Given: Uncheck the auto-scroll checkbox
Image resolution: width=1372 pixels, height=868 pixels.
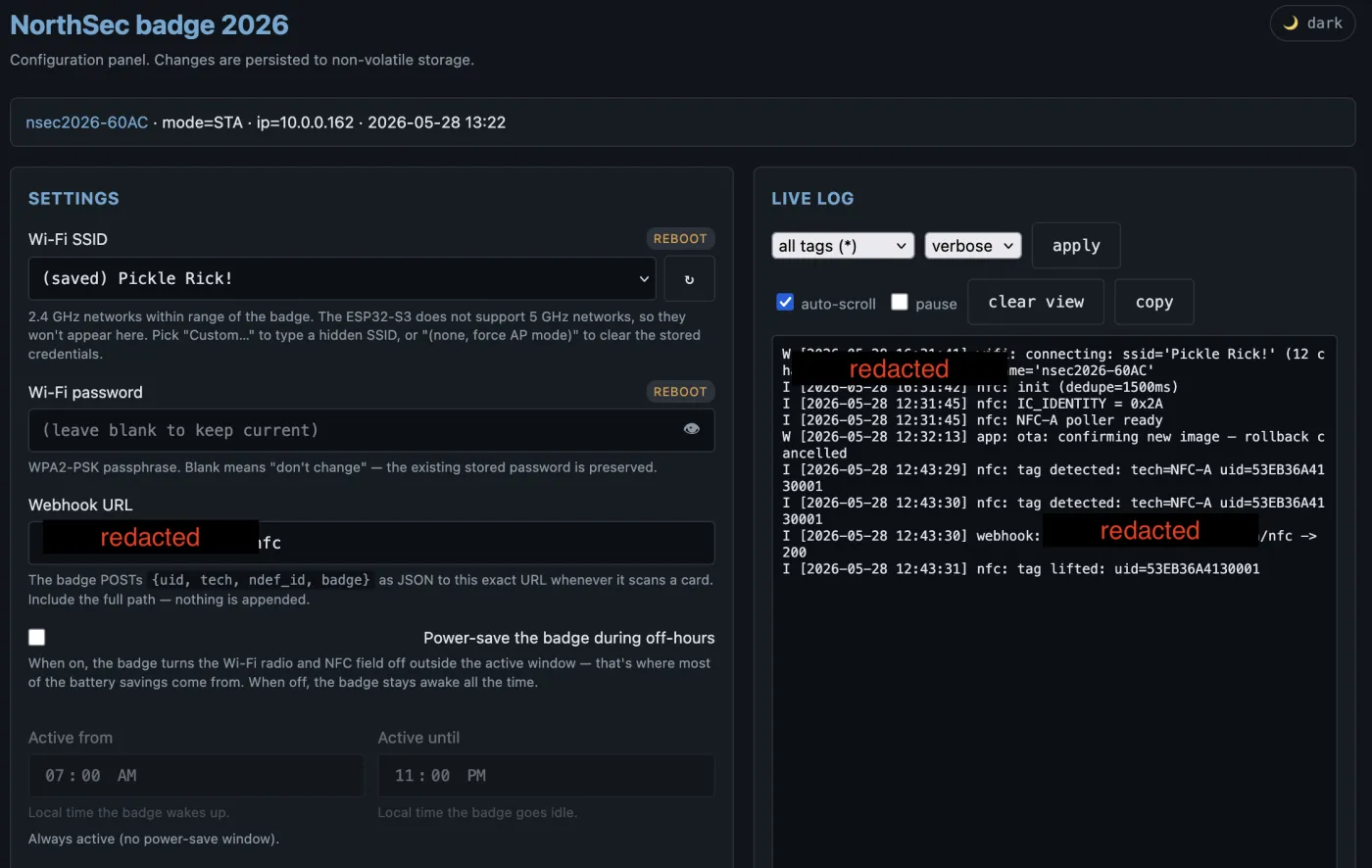Looking at the screenshot, I should tap(785, 303).
